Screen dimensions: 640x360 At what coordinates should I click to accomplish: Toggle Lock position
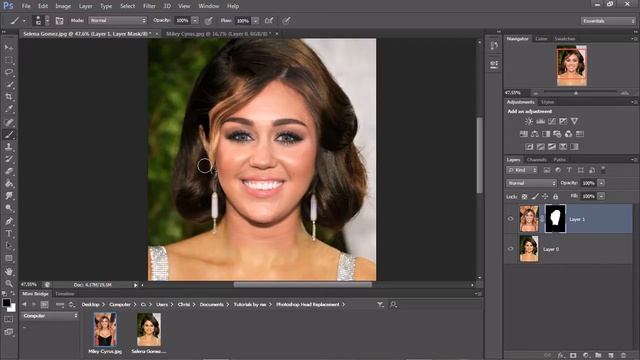click(545, 196)
